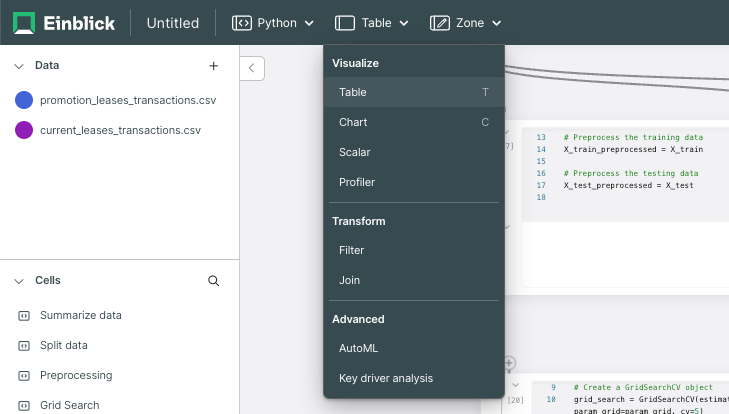This screenshot has height=414, width=729.
Task: Add new data with the plus icon
Action: [213, 66]
